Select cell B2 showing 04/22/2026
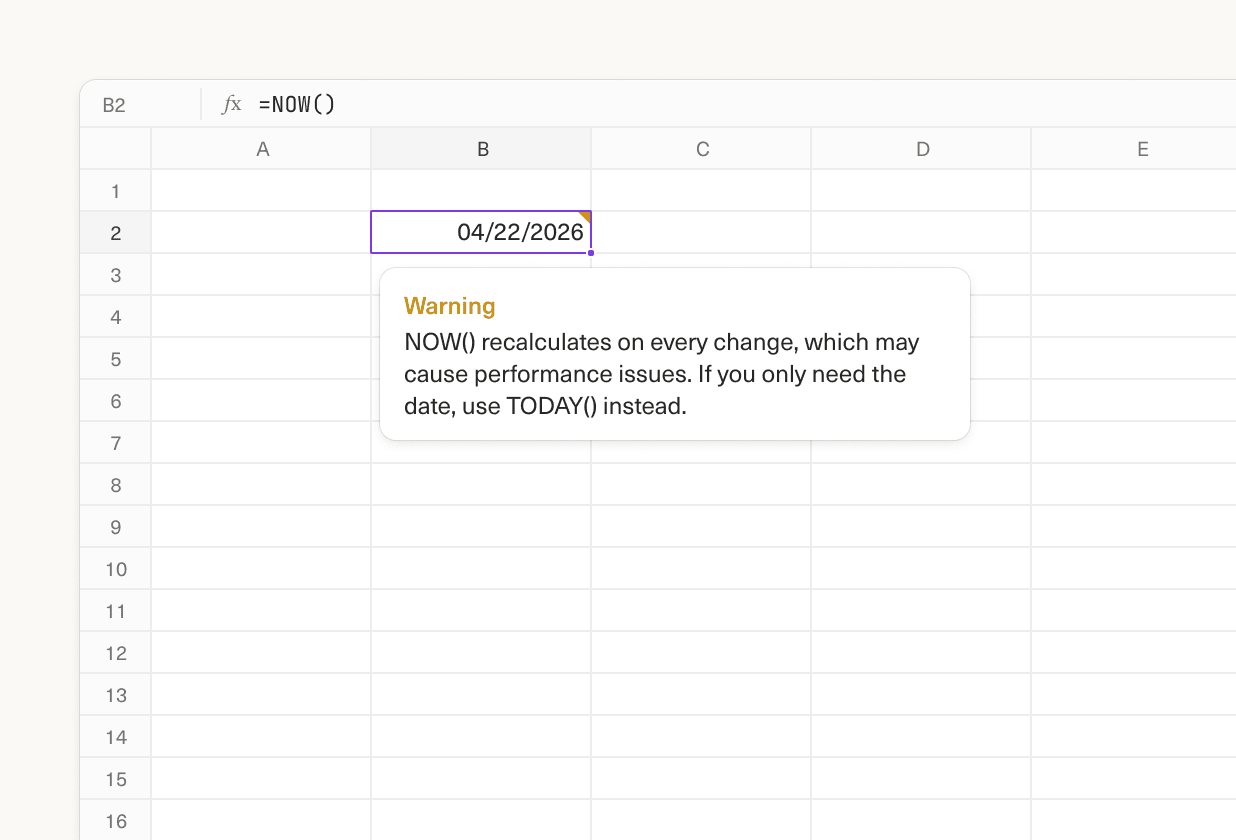The image size is (1236, 840). pos(481,232)
